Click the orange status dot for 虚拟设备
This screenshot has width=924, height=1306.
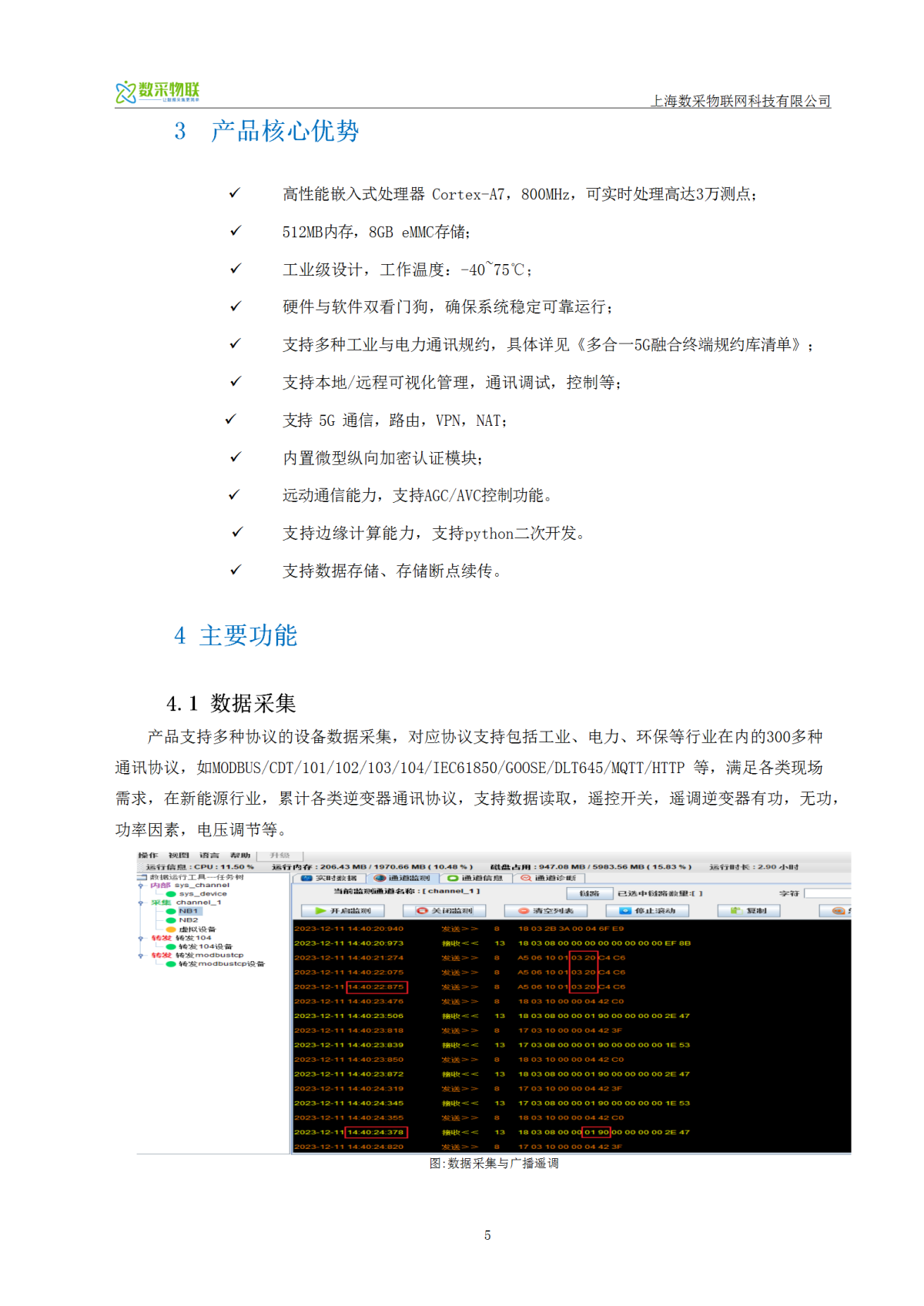click(x=171, y=929)
